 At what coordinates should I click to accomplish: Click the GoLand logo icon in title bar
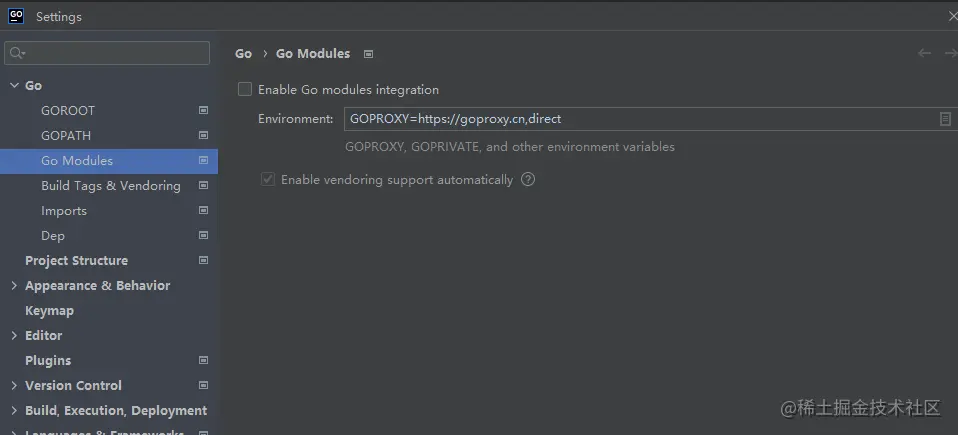tap(16, 16)
